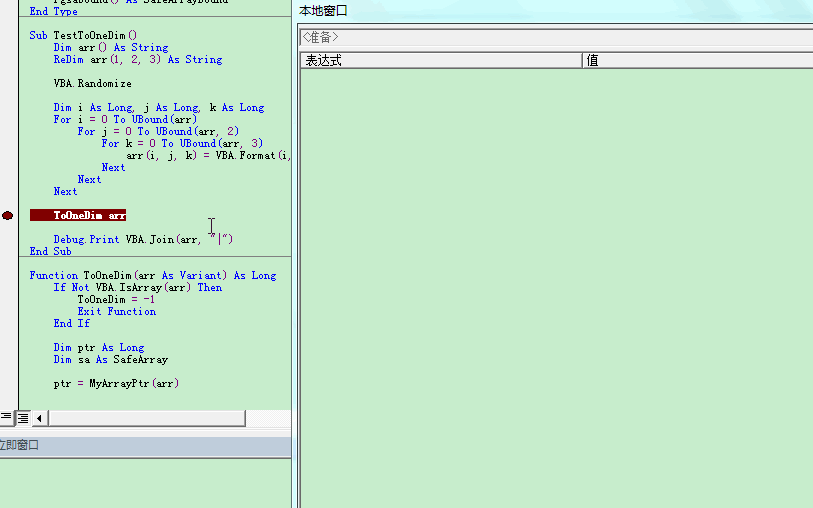
Task: Click 'For i = 0 To UBound(arr)' line
Action: click(125, 119)
